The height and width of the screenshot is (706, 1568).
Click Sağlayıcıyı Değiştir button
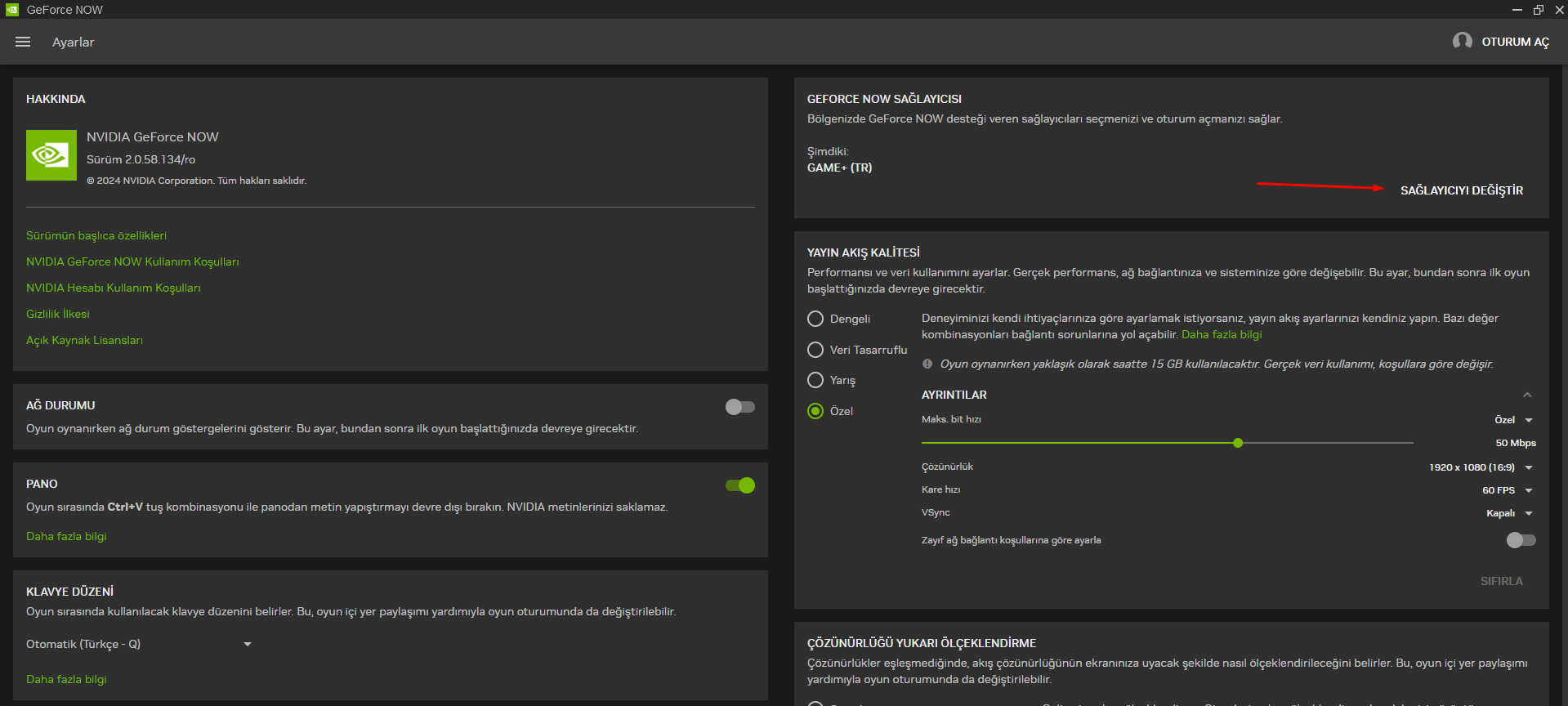1461,190
